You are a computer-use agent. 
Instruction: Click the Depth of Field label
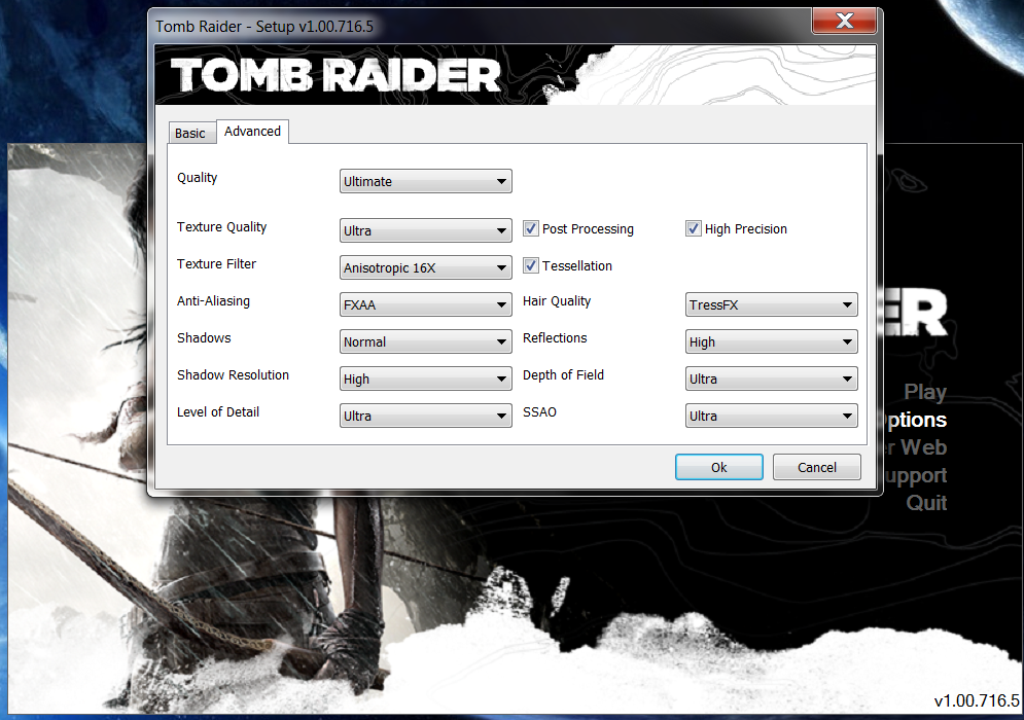pos(563,375)
